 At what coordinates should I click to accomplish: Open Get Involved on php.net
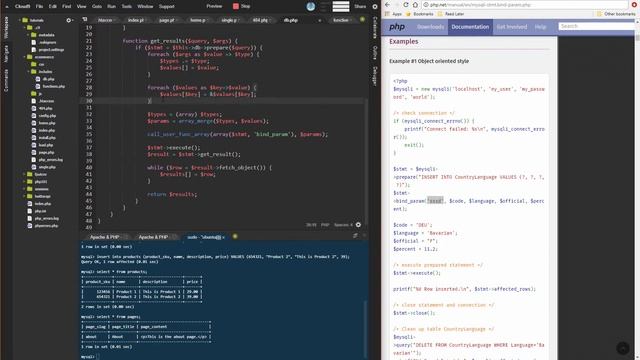click(x=512, y=27)
